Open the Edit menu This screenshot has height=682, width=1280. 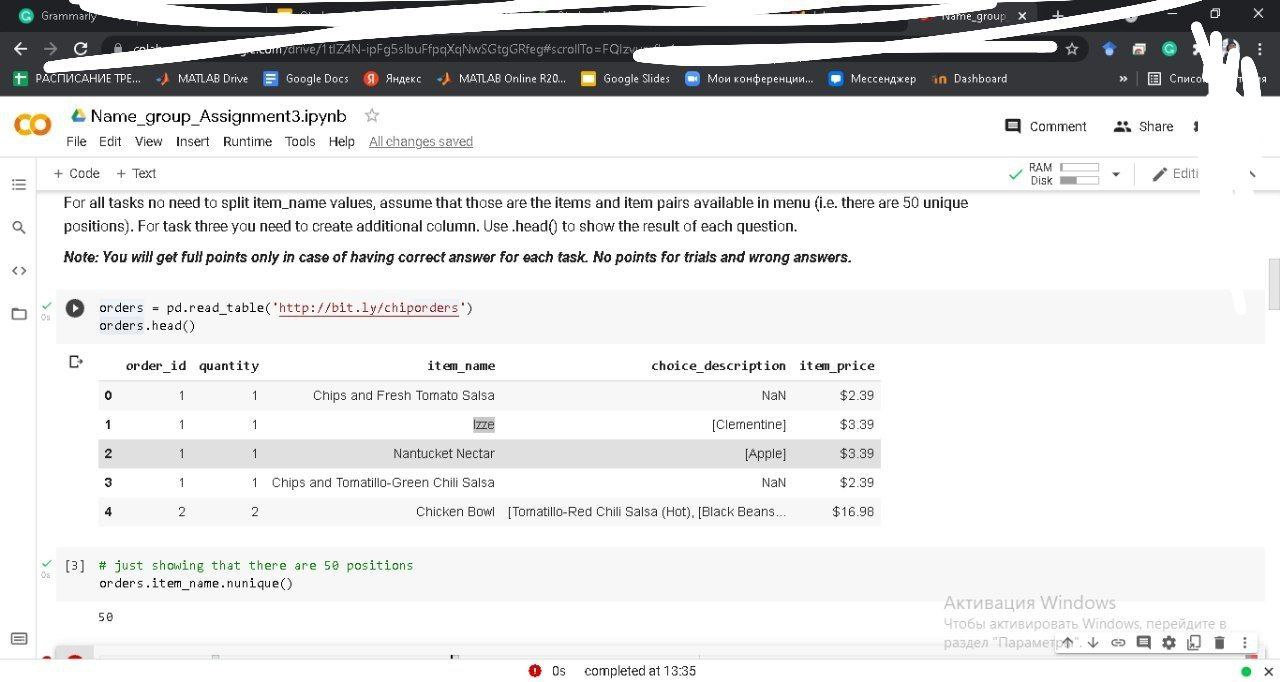point(110,142)
